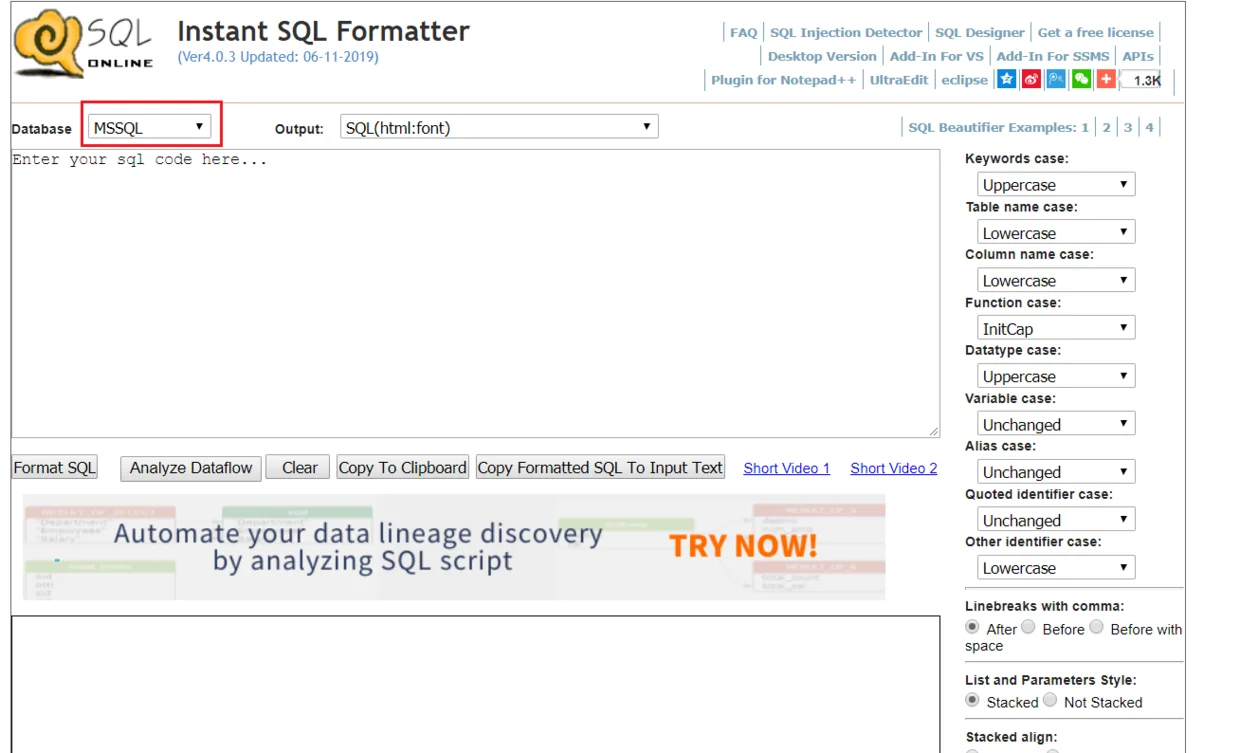This screenshot has width=1240, height=753.
Task: Open Add-In For VS link
Action: click(937, 57)
